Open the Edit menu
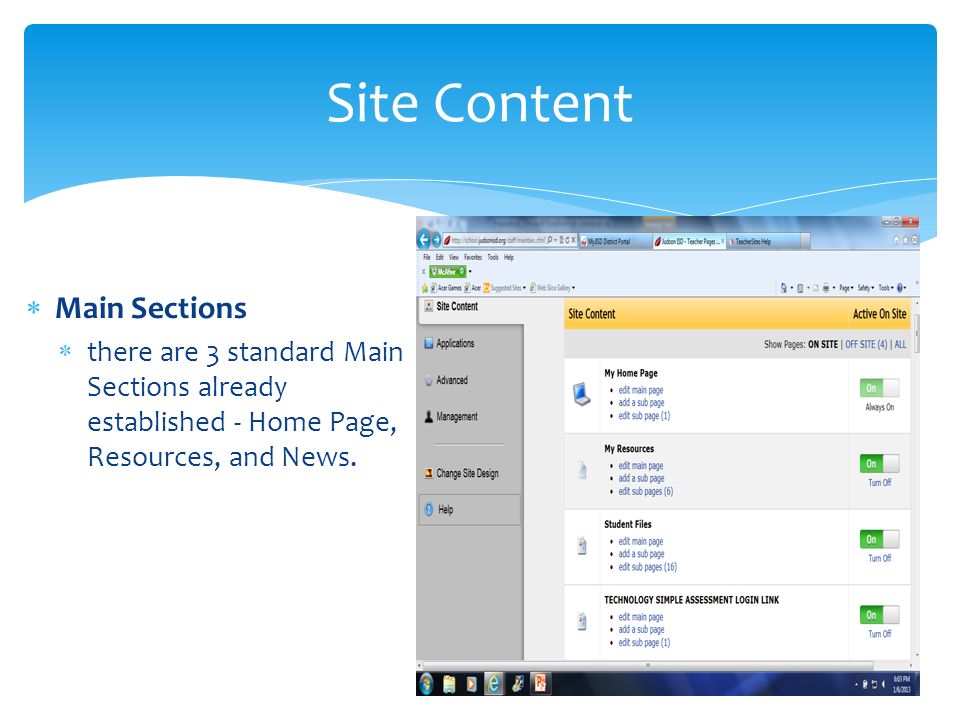Viewport: 960px width, 720px height. click(x=440, y=258)
